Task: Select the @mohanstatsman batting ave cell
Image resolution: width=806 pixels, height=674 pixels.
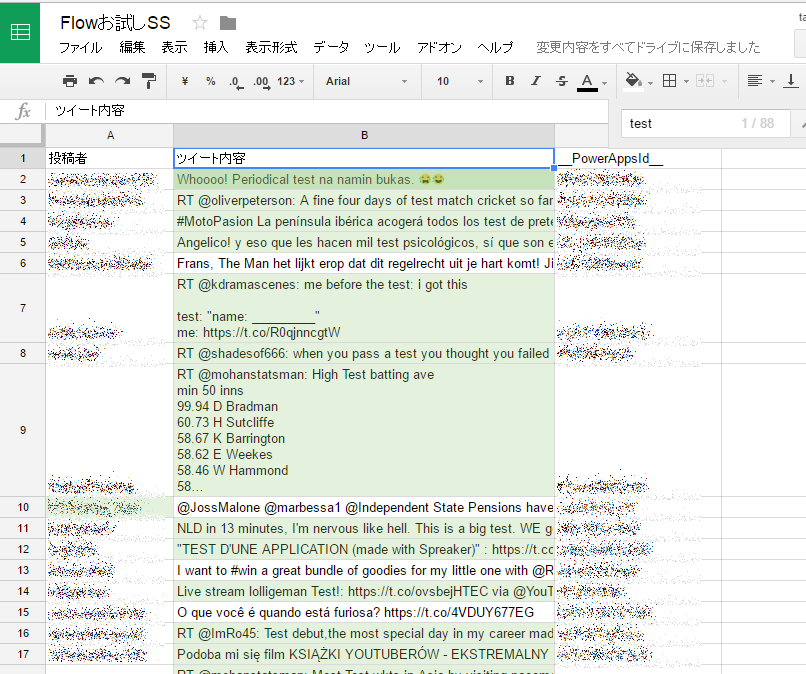Action: pyautogui.click(x=364, y=430)
